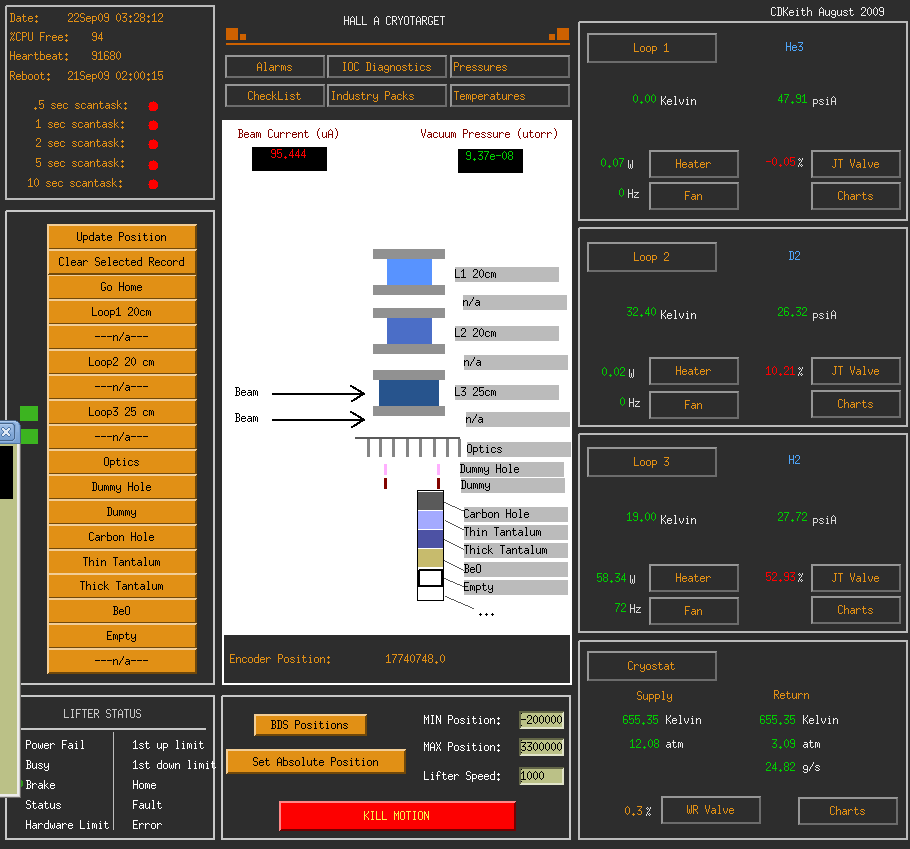Open the Temperatures screen
910x849 pixels.
pyautogui.click(x=510, y=96)
